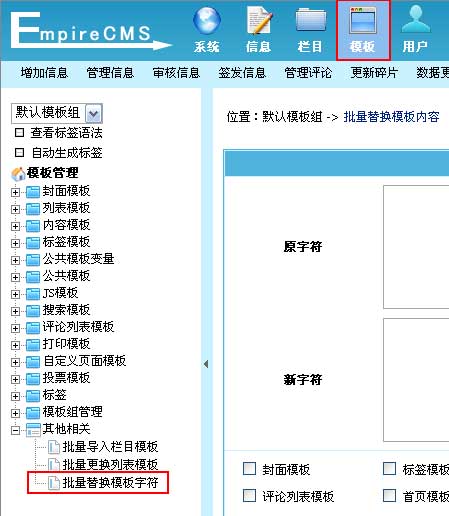Collapse the 其他相关 tree node

point(15,430)
